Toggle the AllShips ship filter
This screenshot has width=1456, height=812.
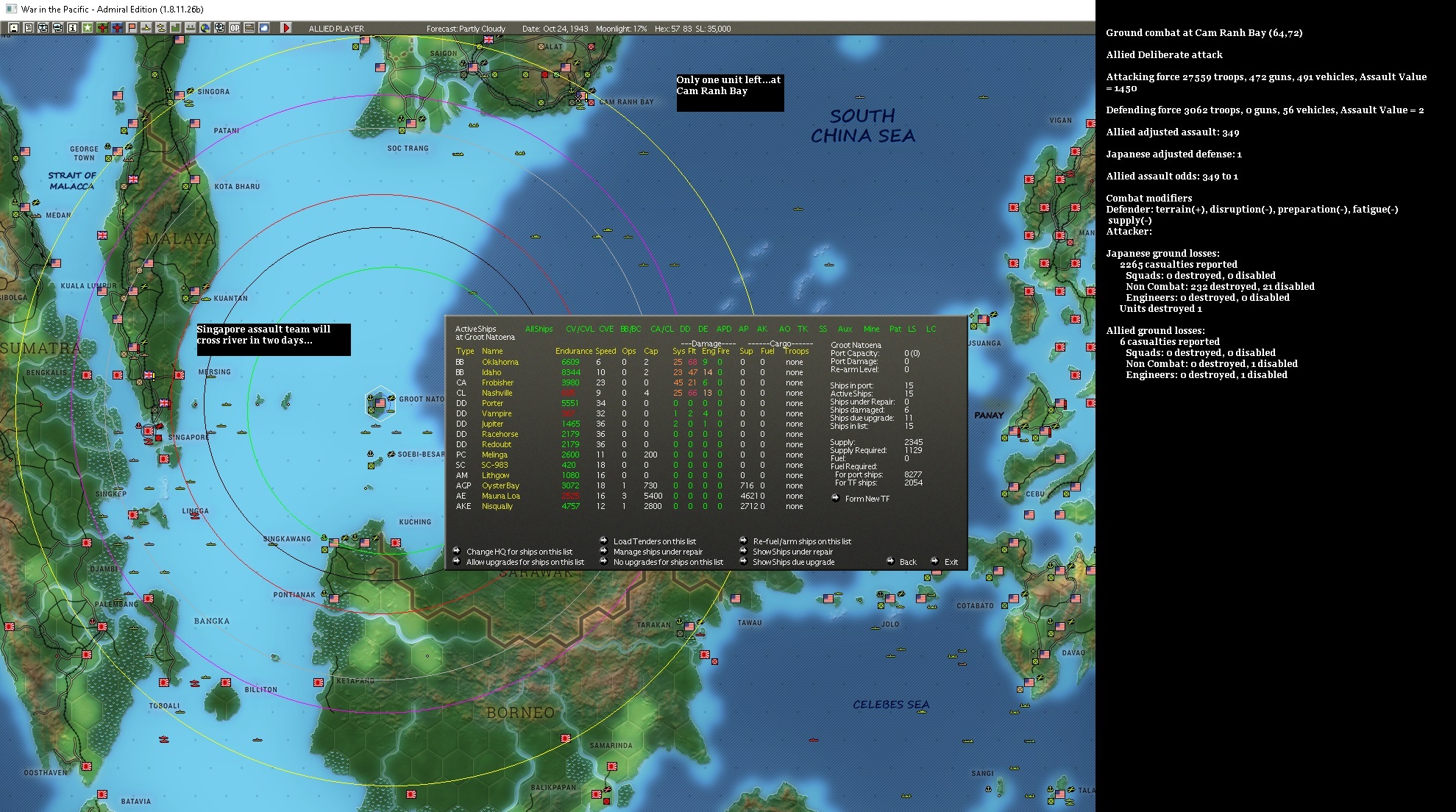pos(539,330)
